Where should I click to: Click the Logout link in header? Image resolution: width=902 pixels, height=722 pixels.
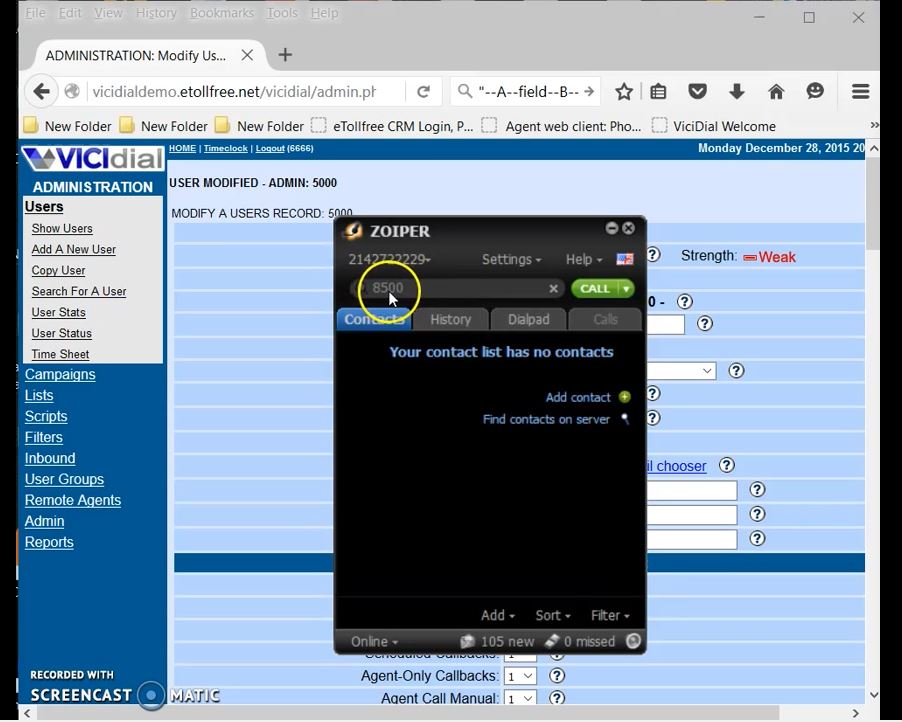[x=270, y=148]
